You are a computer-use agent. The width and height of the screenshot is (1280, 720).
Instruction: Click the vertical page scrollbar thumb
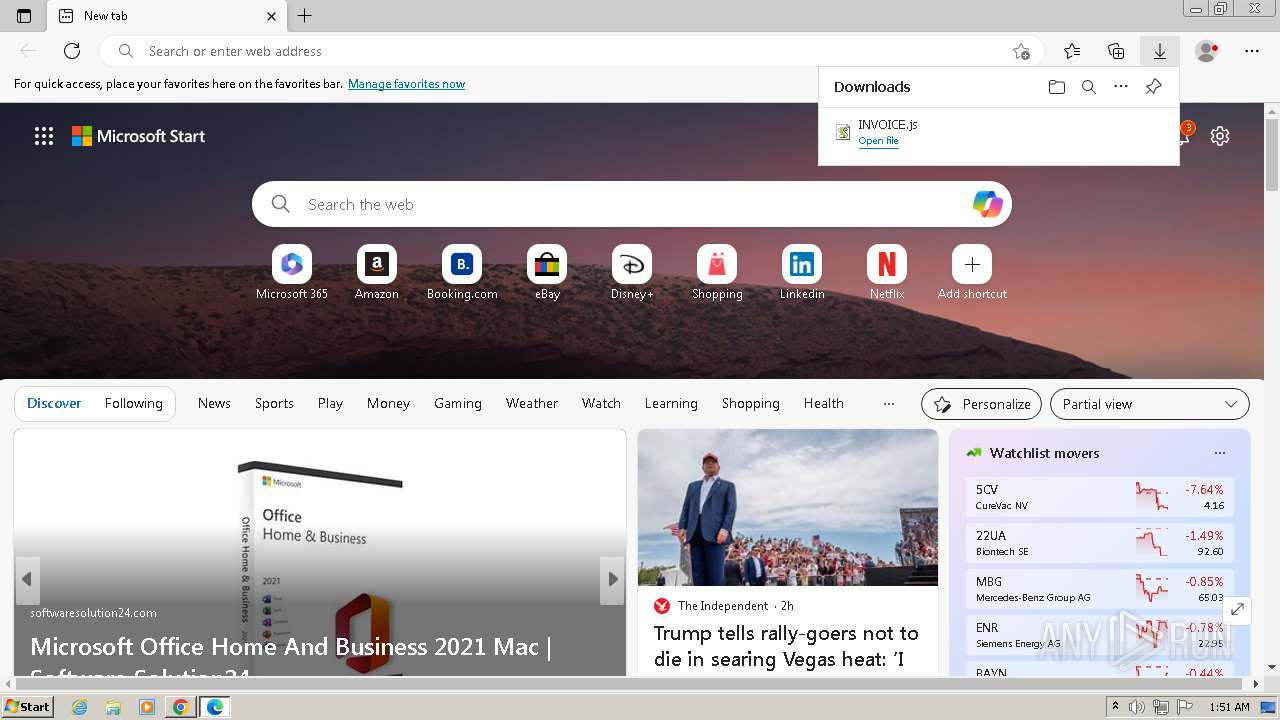point(1272,153)
